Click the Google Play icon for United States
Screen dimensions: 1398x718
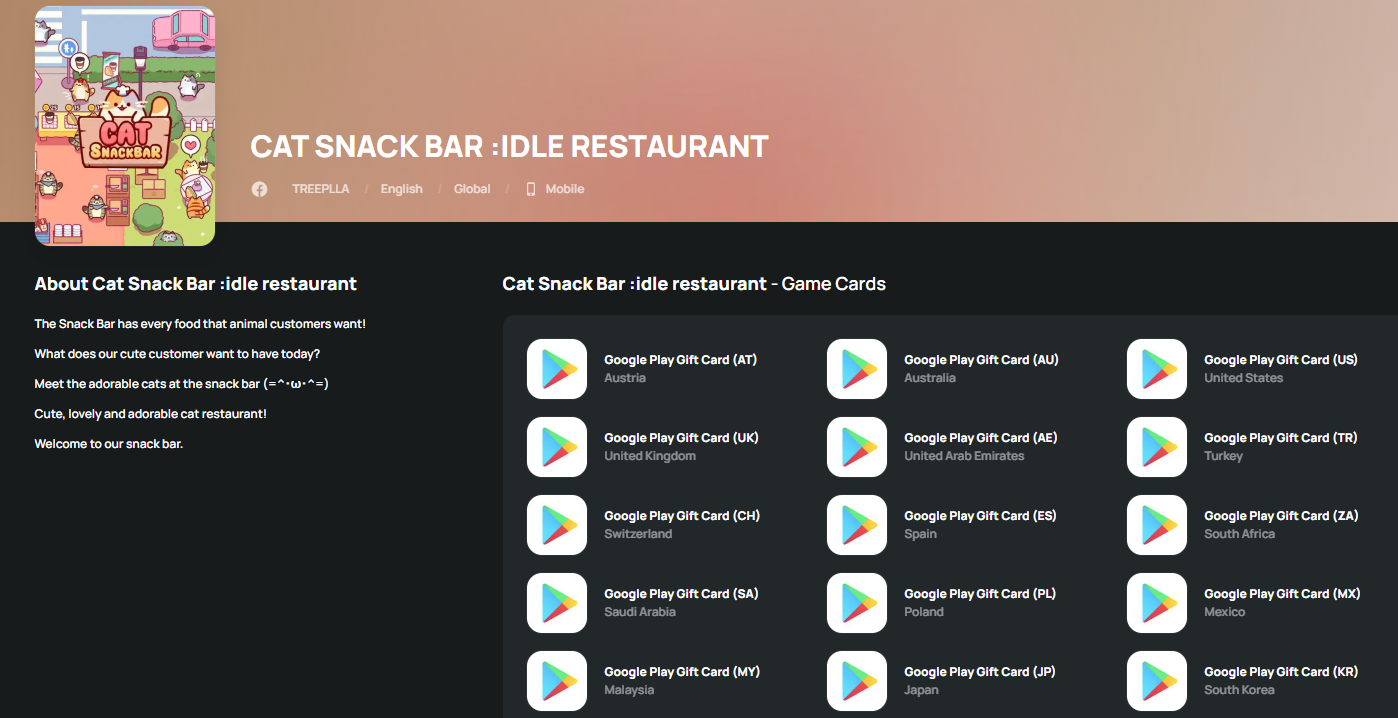click(1157, 369)
